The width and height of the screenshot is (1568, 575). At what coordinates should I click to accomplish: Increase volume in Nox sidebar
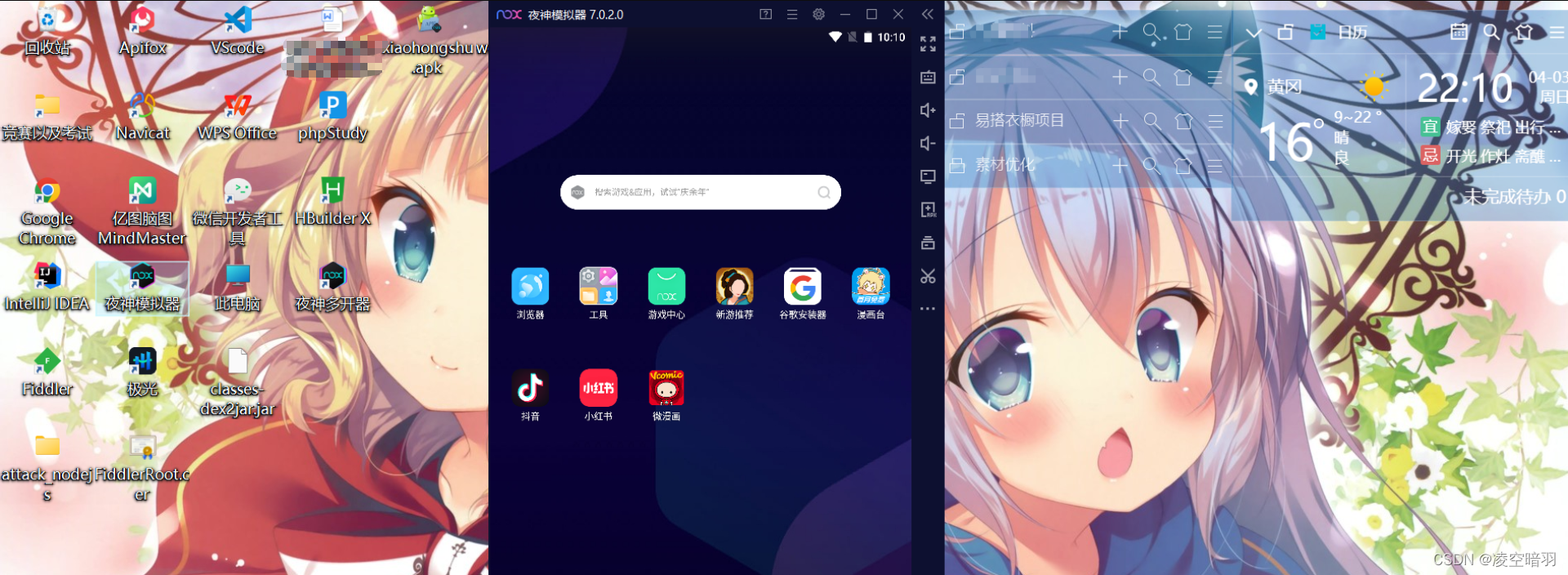pyautogui.click(x=928, y=110)
